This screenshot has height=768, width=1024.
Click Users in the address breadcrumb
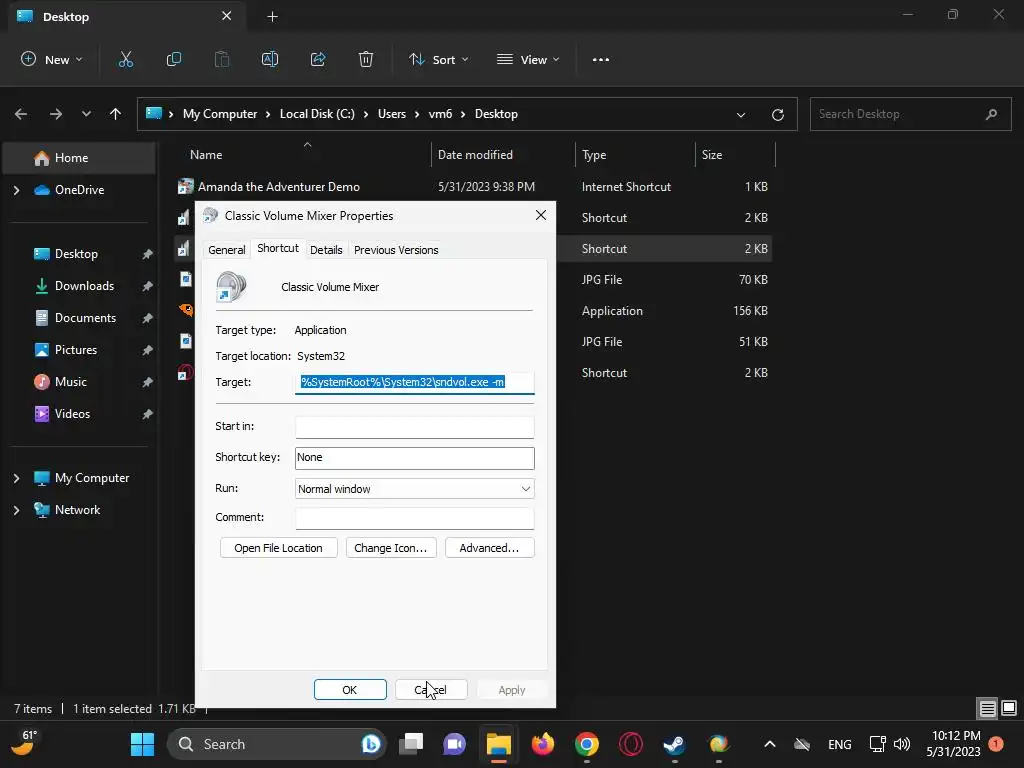[x=392, y=114]
